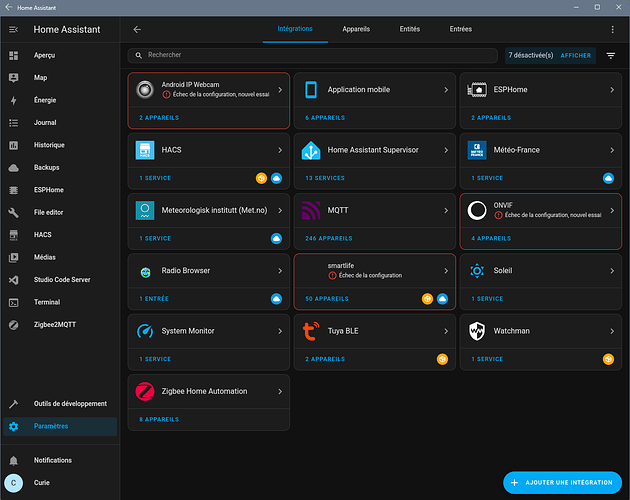Click the Watchman shield logo
630x500 pixels.
click(x=477, y=331)
